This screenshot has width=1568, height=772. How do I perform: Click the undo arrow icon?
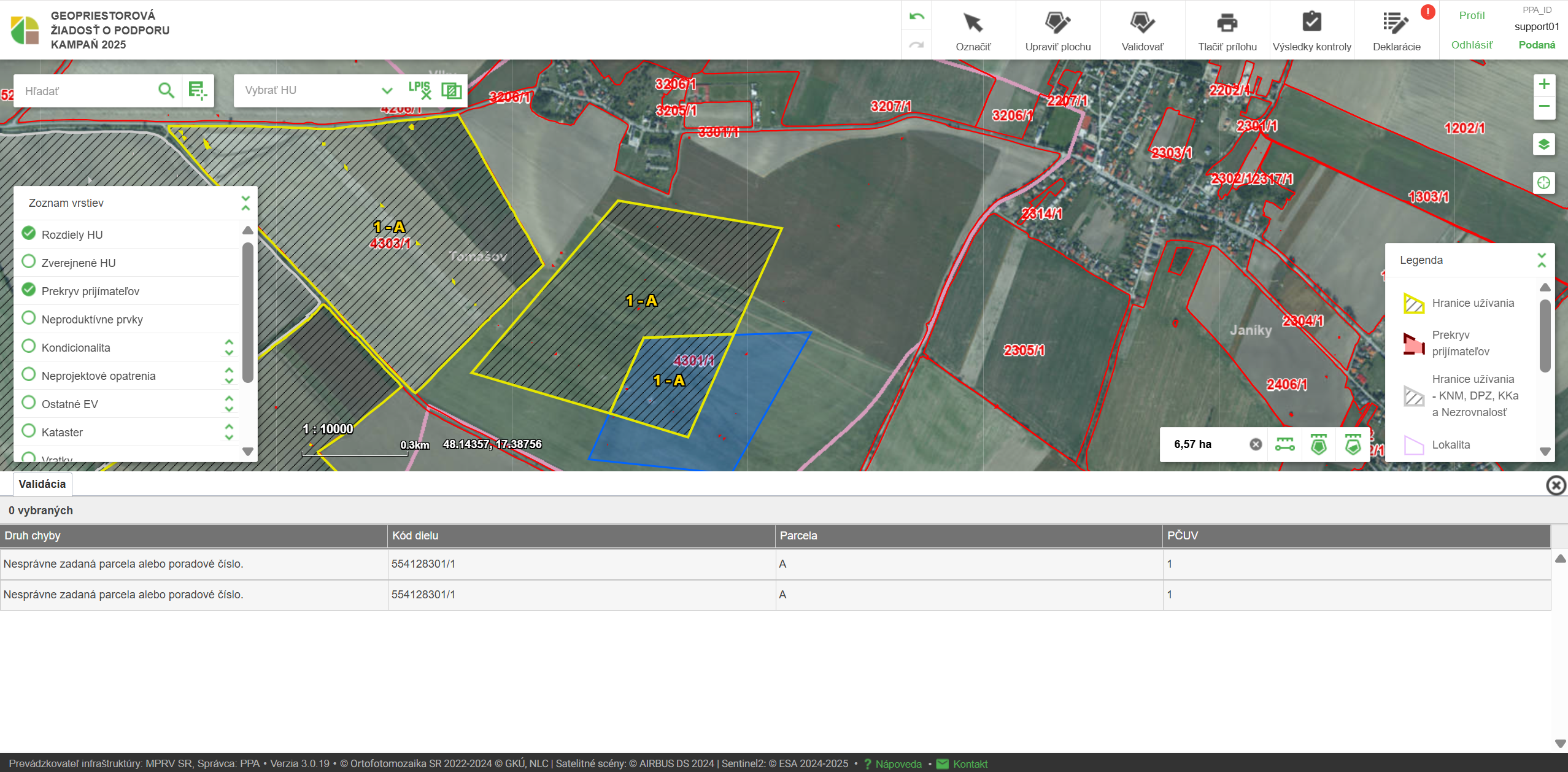point(916,17)
